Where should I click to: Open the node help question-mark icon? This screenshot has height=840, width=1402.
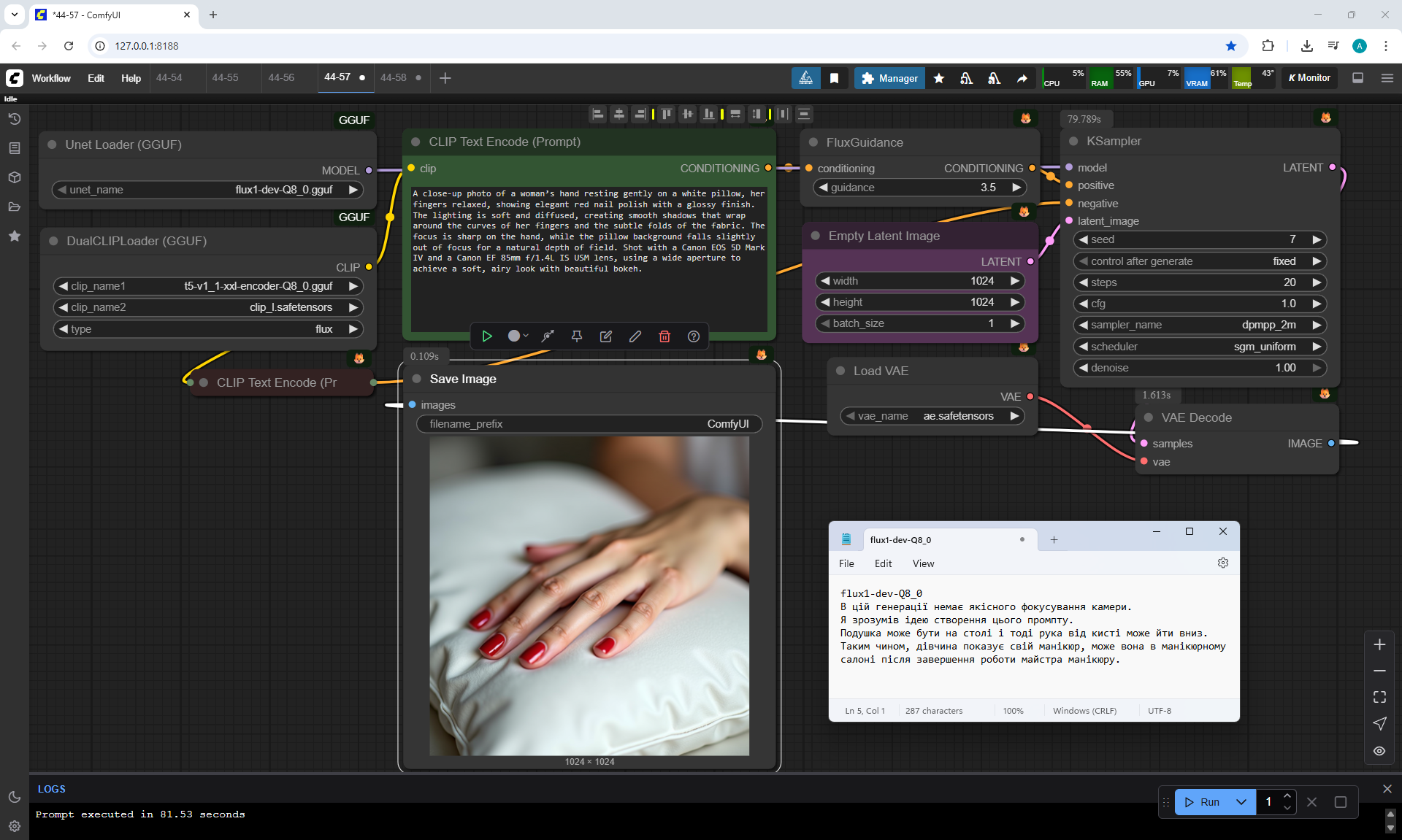click(x=693, y=336)
